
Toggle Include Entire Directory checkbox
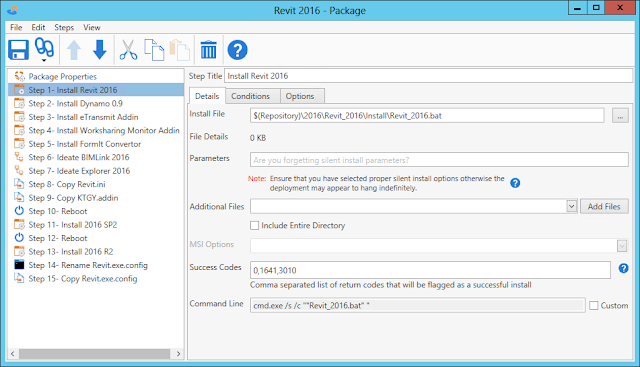254,225
